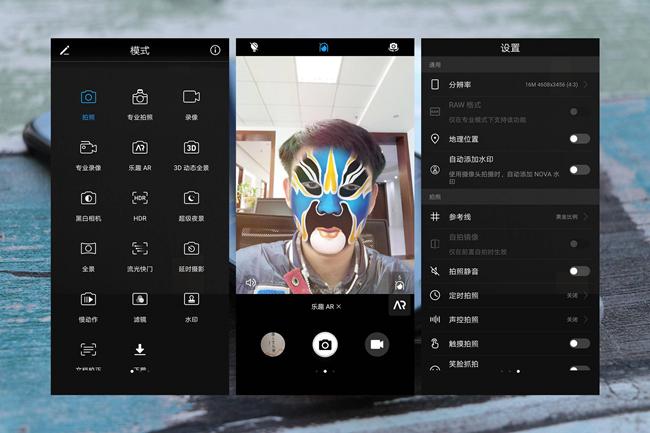This screenshot has width=650, height=433.
Task: Open the 声控拍照 audio control chevron
Action: tap(586, 319)
